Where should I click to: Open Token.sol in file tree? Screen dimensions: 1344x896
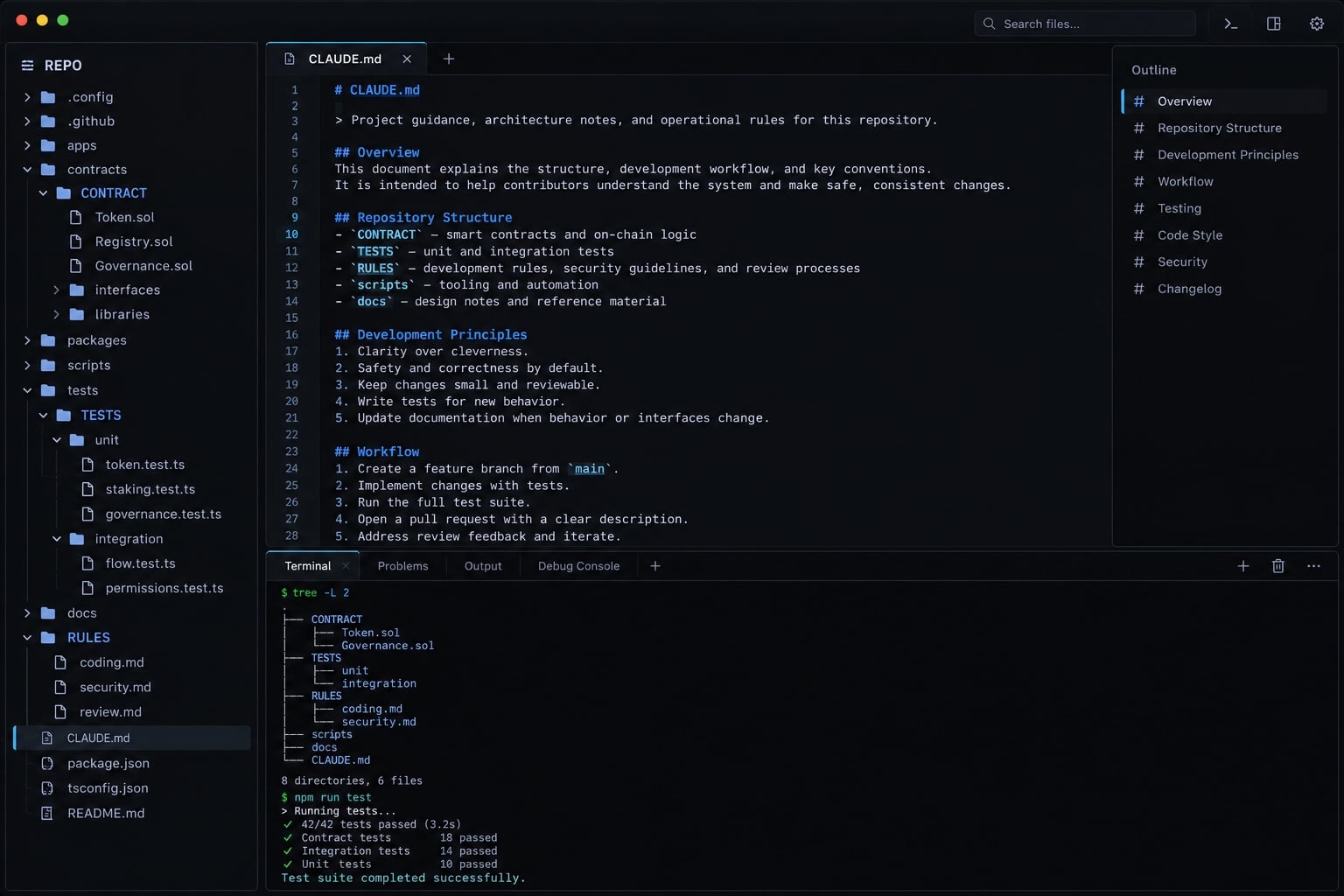tap(124, 217)
